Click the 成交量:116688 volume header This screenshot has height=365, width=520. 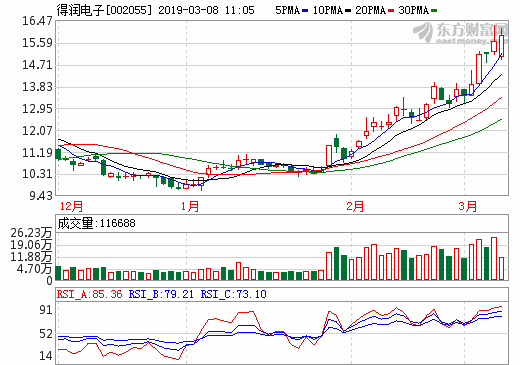(96, 223)
